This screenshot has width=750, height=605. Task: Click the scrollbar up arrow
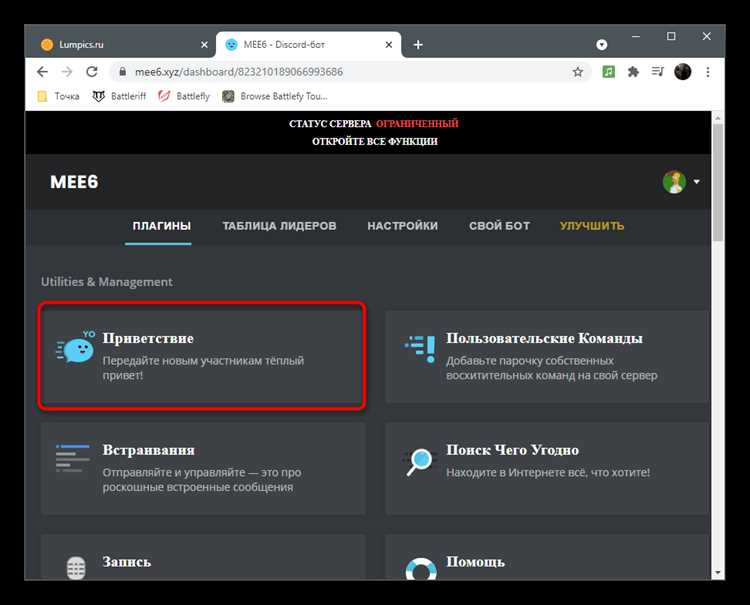coord(717,117)
